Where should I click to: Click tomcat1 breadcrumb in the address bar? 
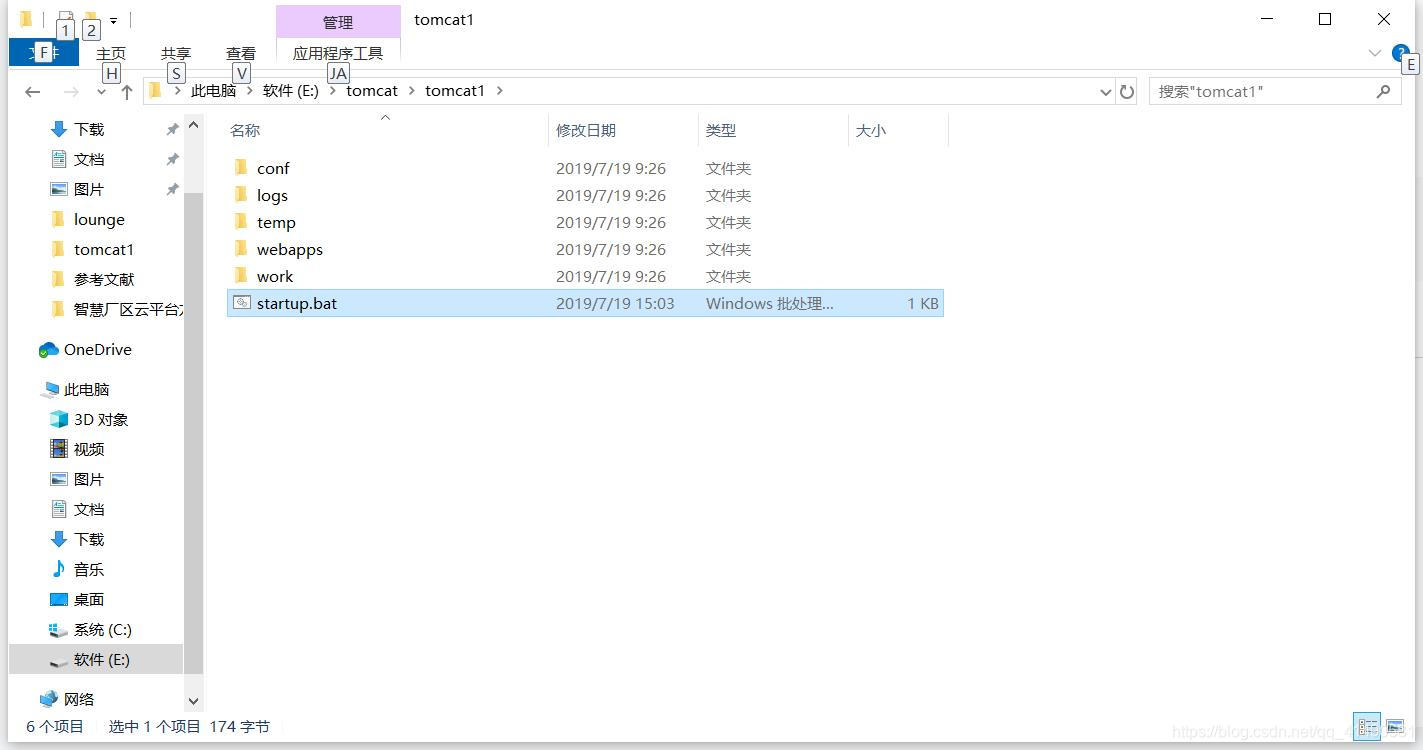click(x=455, y=91)
